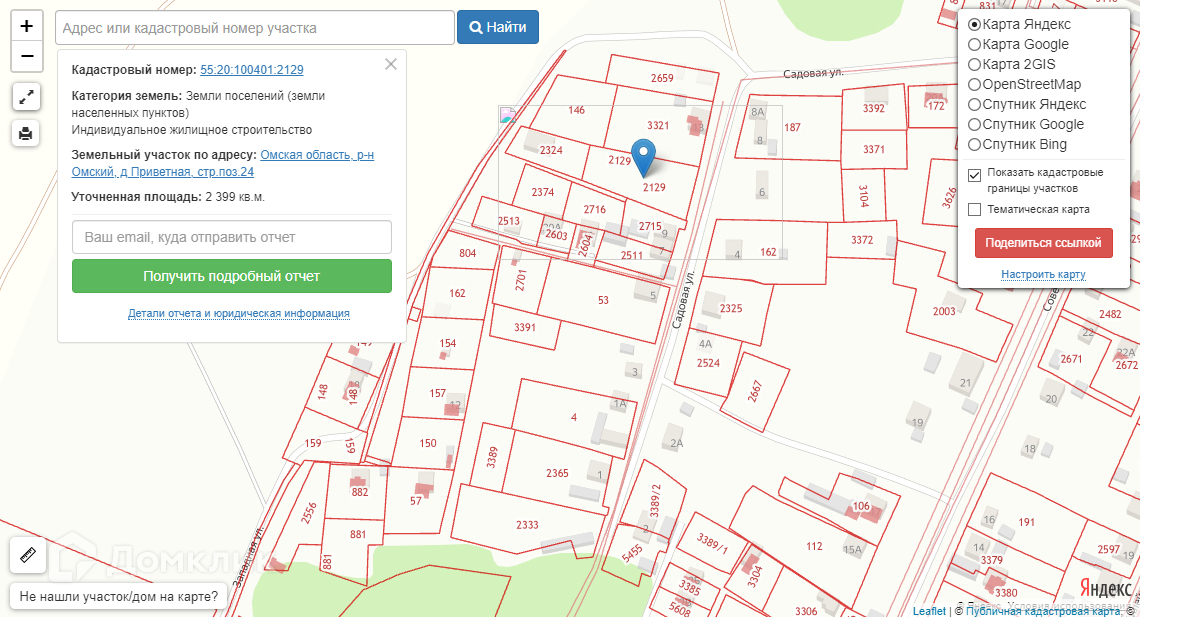The width and height of the screenshot is (1194, 617).
Task: Click parcel 53 on the map
Action: (x=603, y=300)
